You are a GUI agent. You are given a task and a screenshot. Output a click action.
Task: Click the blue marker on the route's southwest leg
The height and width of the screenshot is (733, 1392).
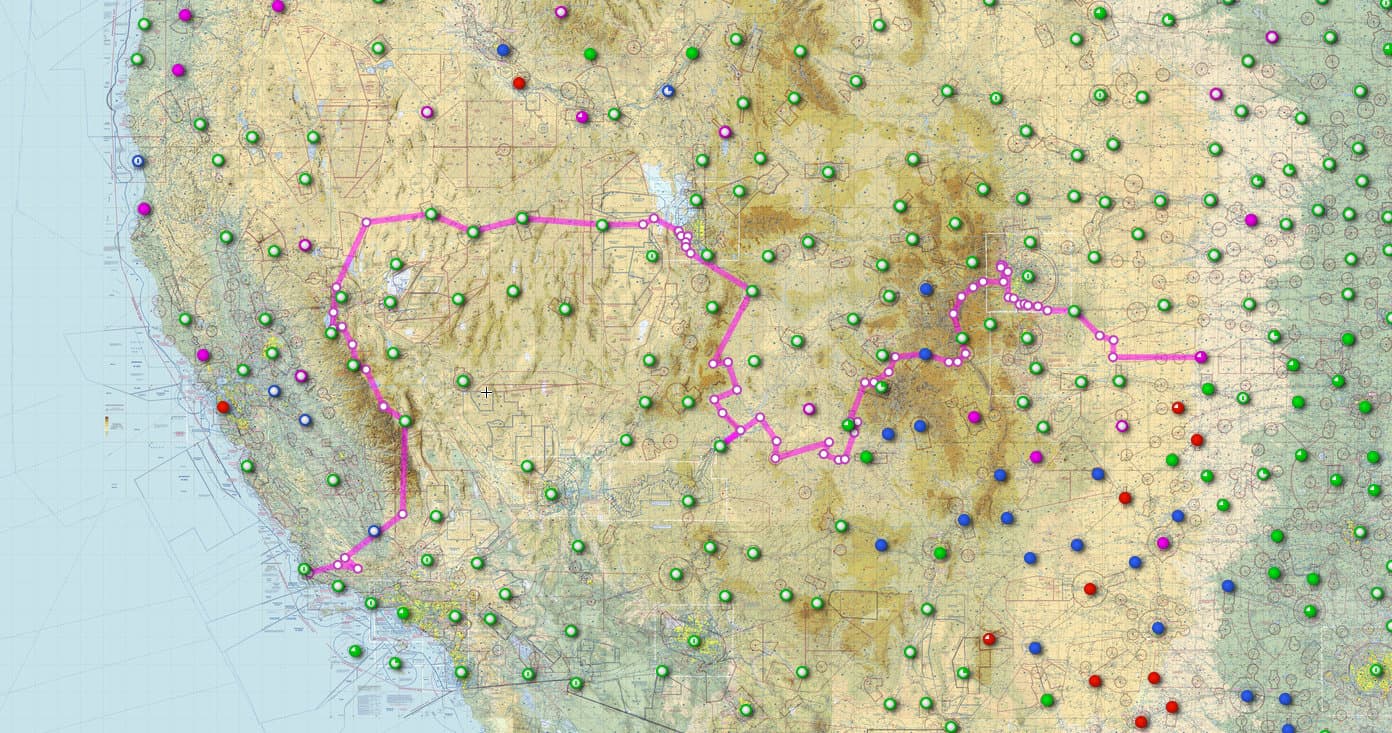(x=374, y=531)
